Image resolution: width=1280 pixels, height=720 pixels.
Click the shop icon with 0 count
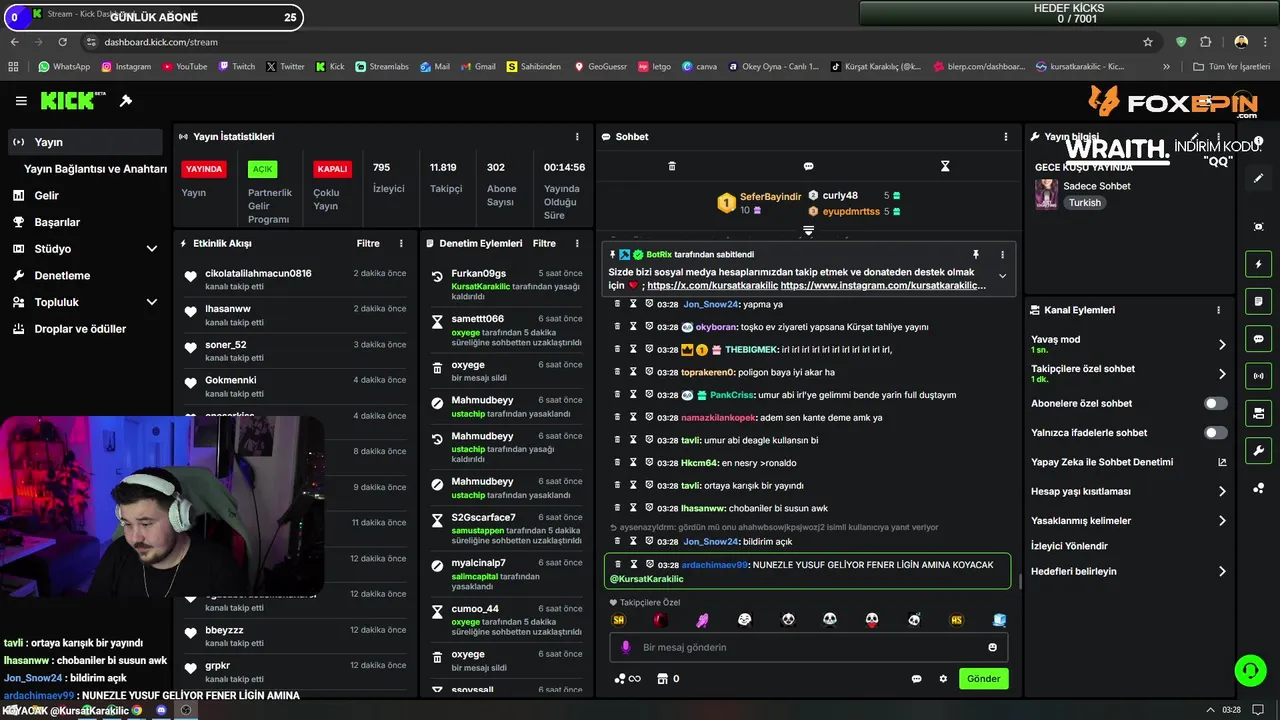[667, 679]
